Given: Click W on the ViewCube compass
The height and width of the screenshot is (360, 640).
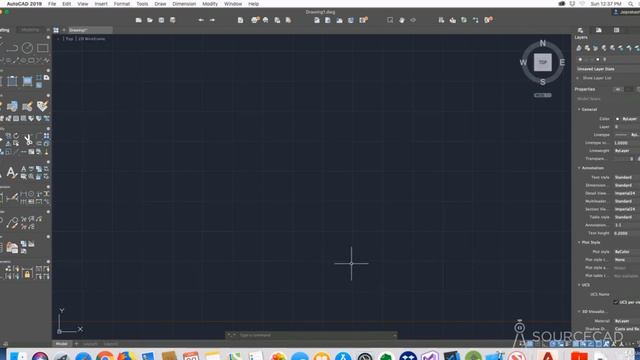Looking at the screenshot, I should click(523, 62).
